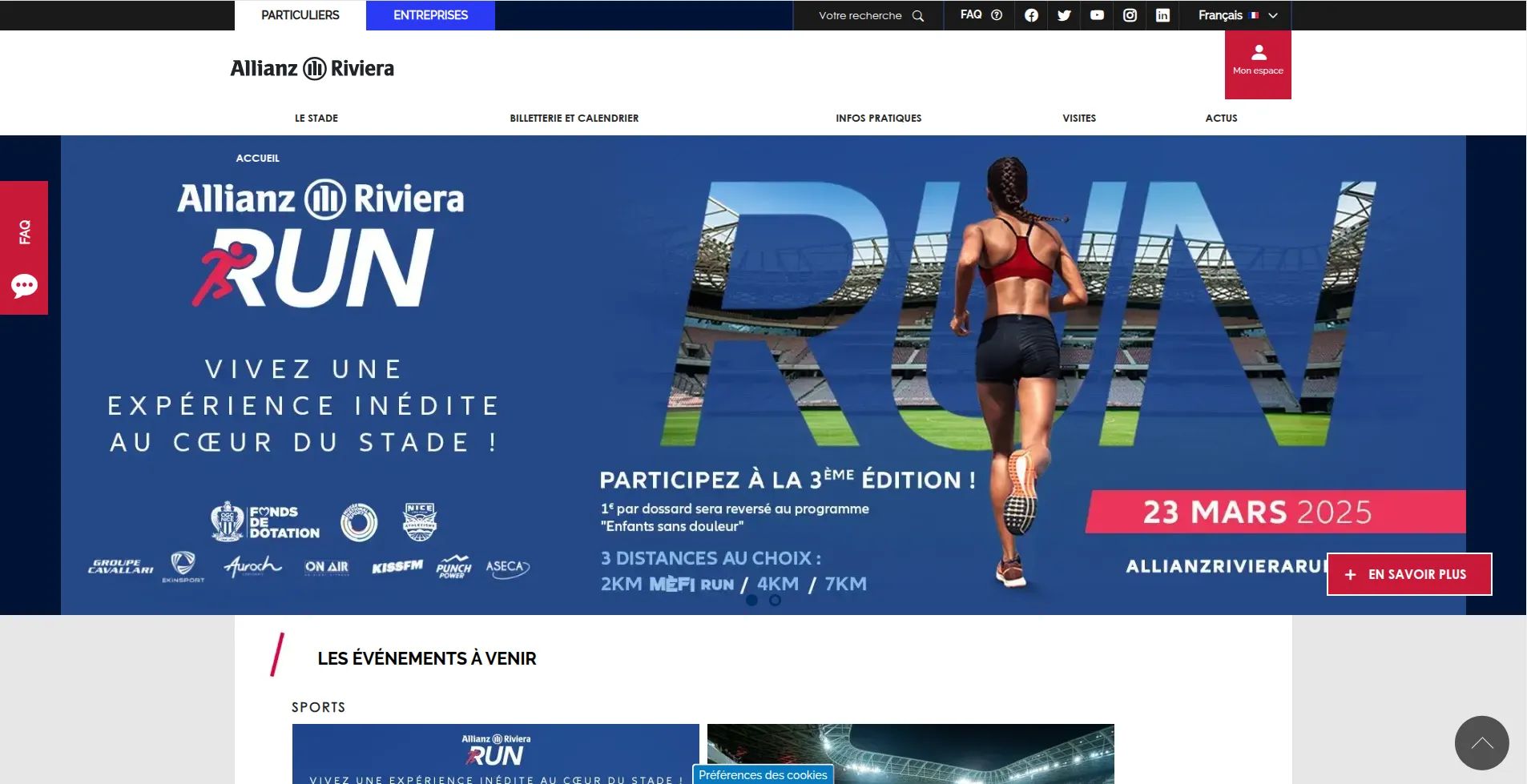Open Billetterie et Calendrier menu

tap(574, 118)
